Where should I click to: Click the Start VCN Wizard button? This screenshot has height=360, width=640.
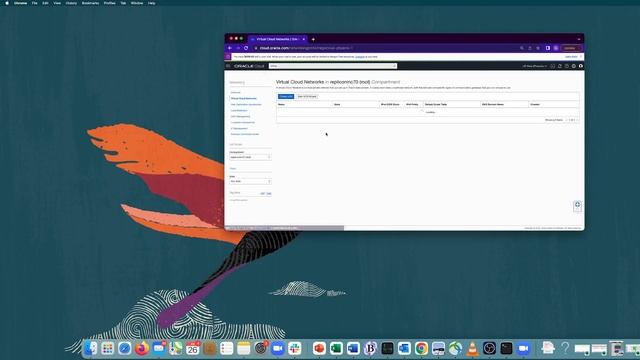click(x=307, y=96)
